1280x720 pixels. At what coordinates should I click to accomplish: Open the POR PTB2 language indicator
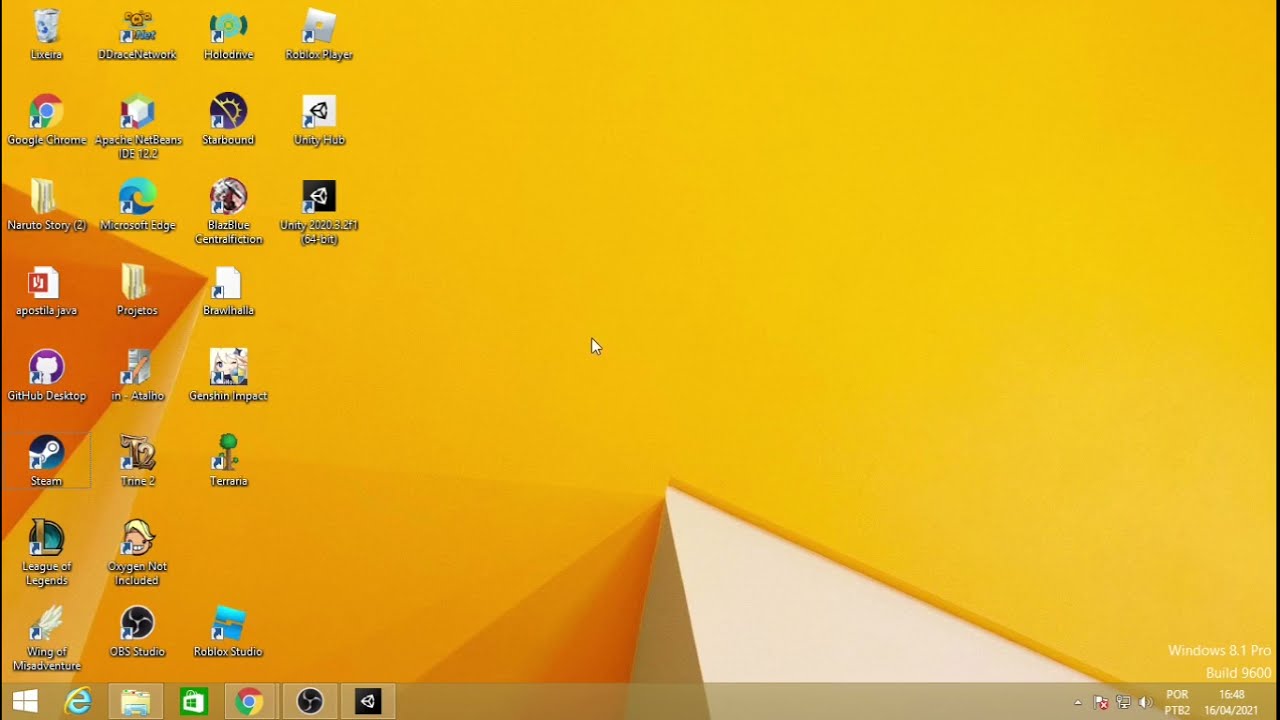click(x=1177, y=702)
